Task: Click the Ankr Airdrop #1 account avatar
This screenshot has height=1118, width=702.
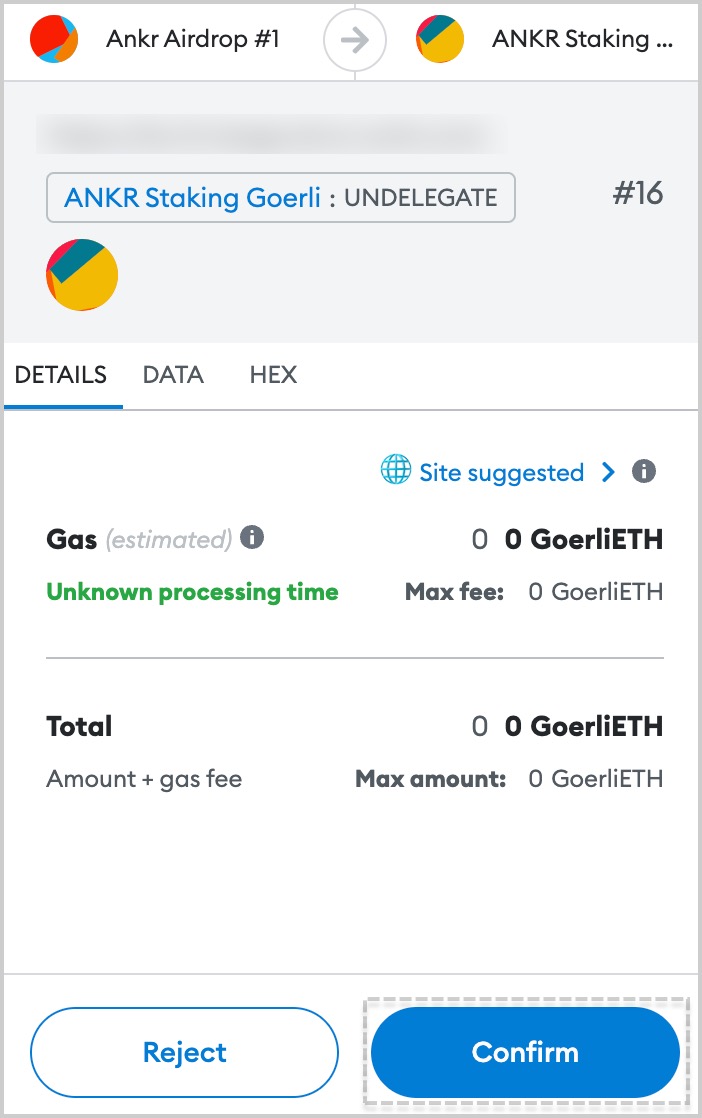Action: click(53, 39)
